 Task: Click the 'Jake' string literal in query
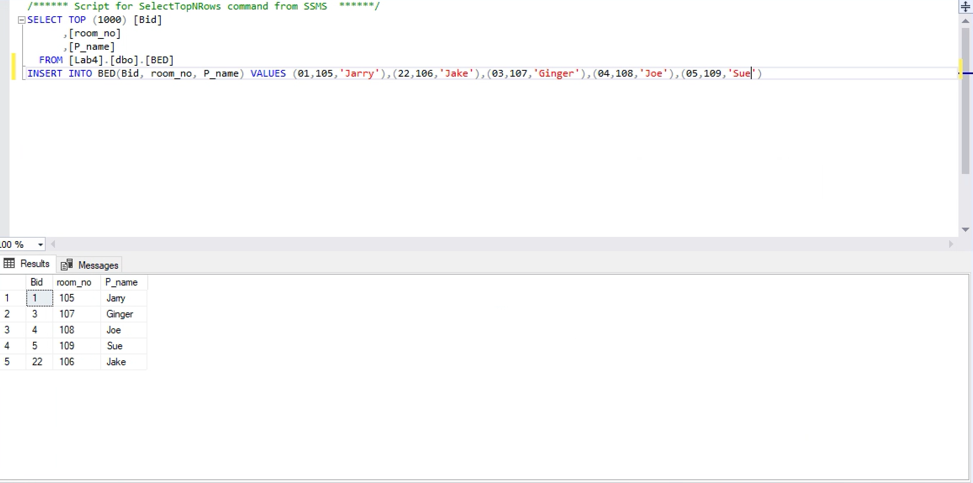(457, 73)
